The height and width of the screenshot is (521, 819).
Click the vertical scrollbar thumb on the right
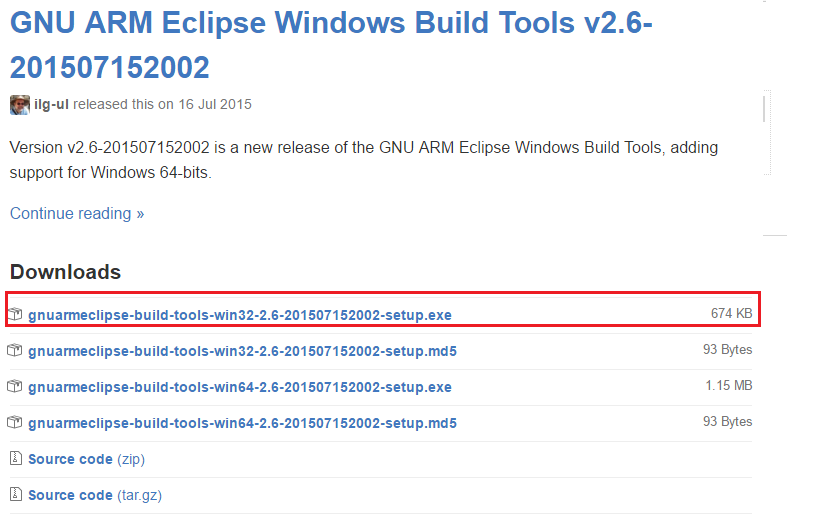point(765,108)
